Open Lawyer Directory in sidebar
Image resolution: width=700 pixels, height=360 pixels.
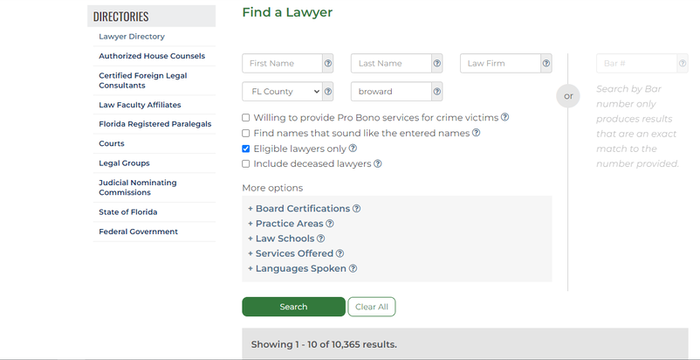point(132,37)
